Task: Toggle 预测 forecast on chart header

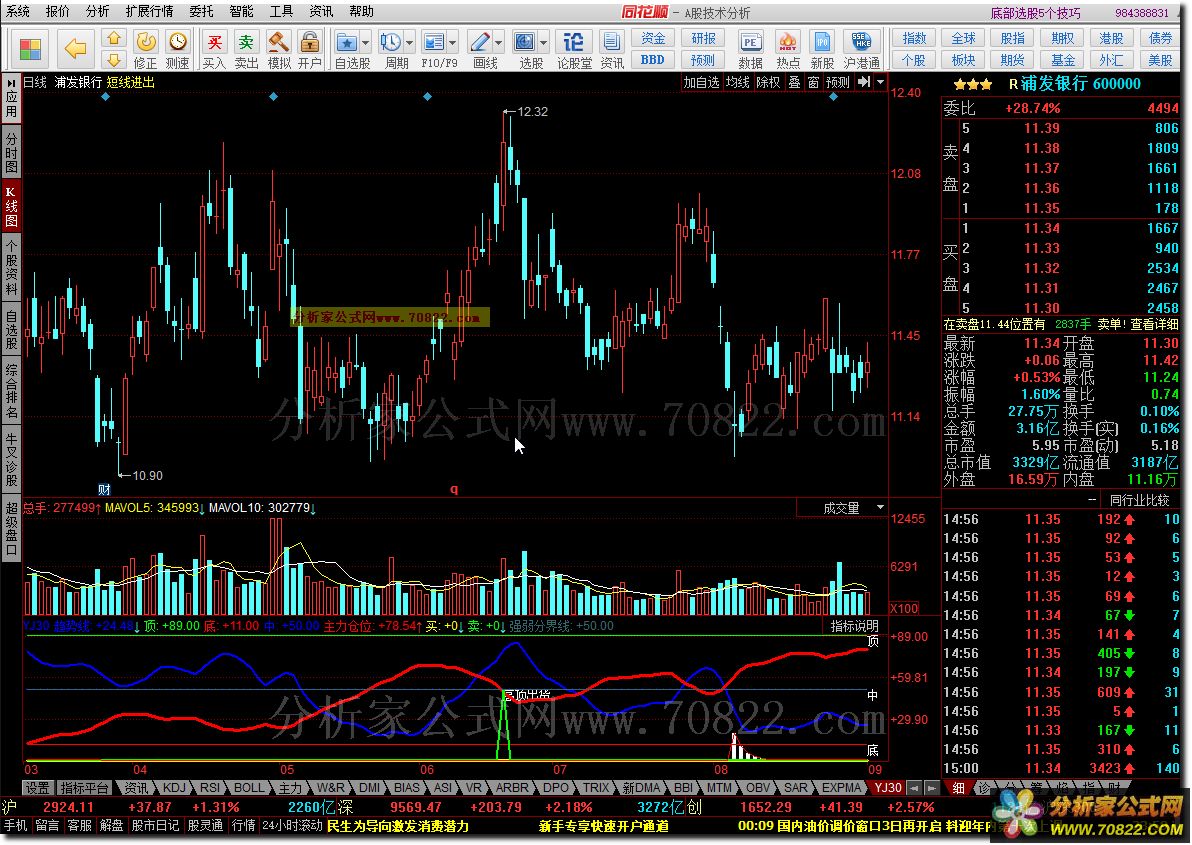Action: coord(837,82)
